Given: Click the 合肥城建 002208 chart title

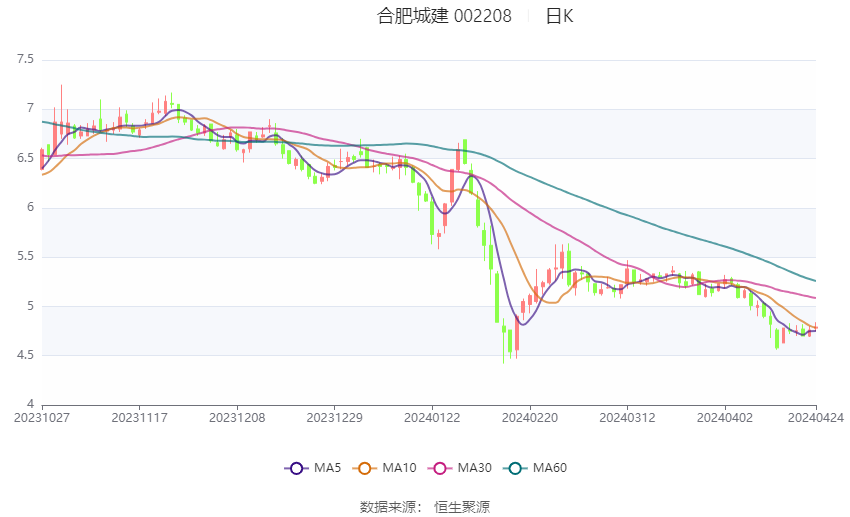Looking at the screenshot, I should click(x=444, y=16).
